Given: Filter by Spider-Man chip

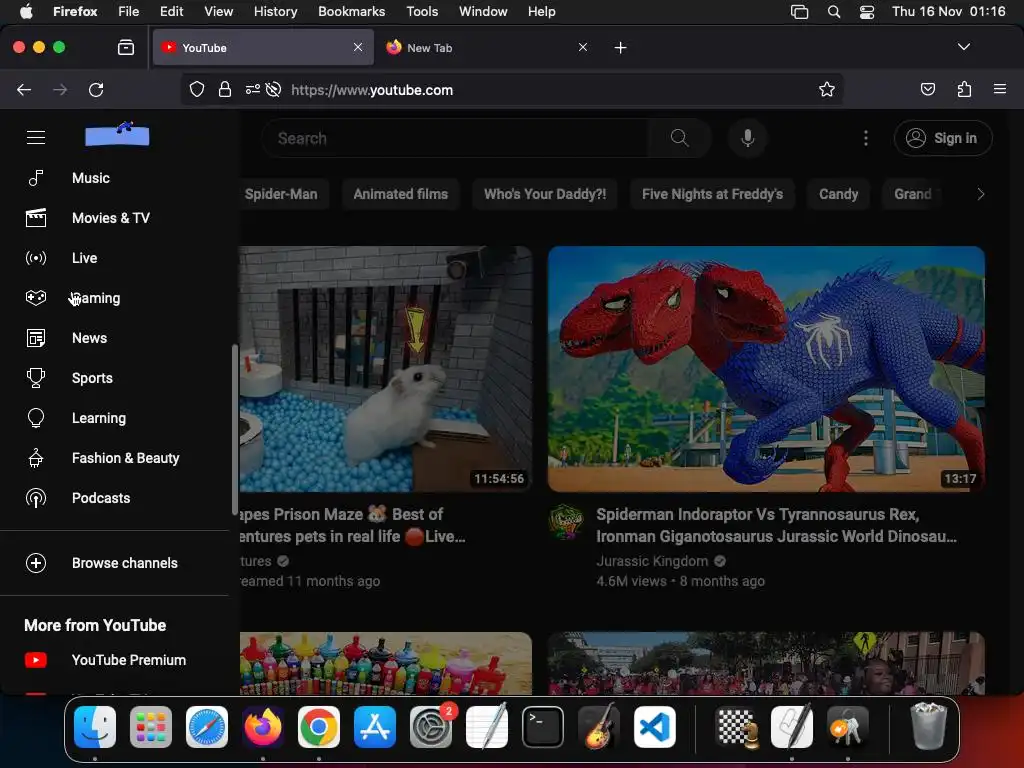Looking at the screenshot, I should (281, 194).
